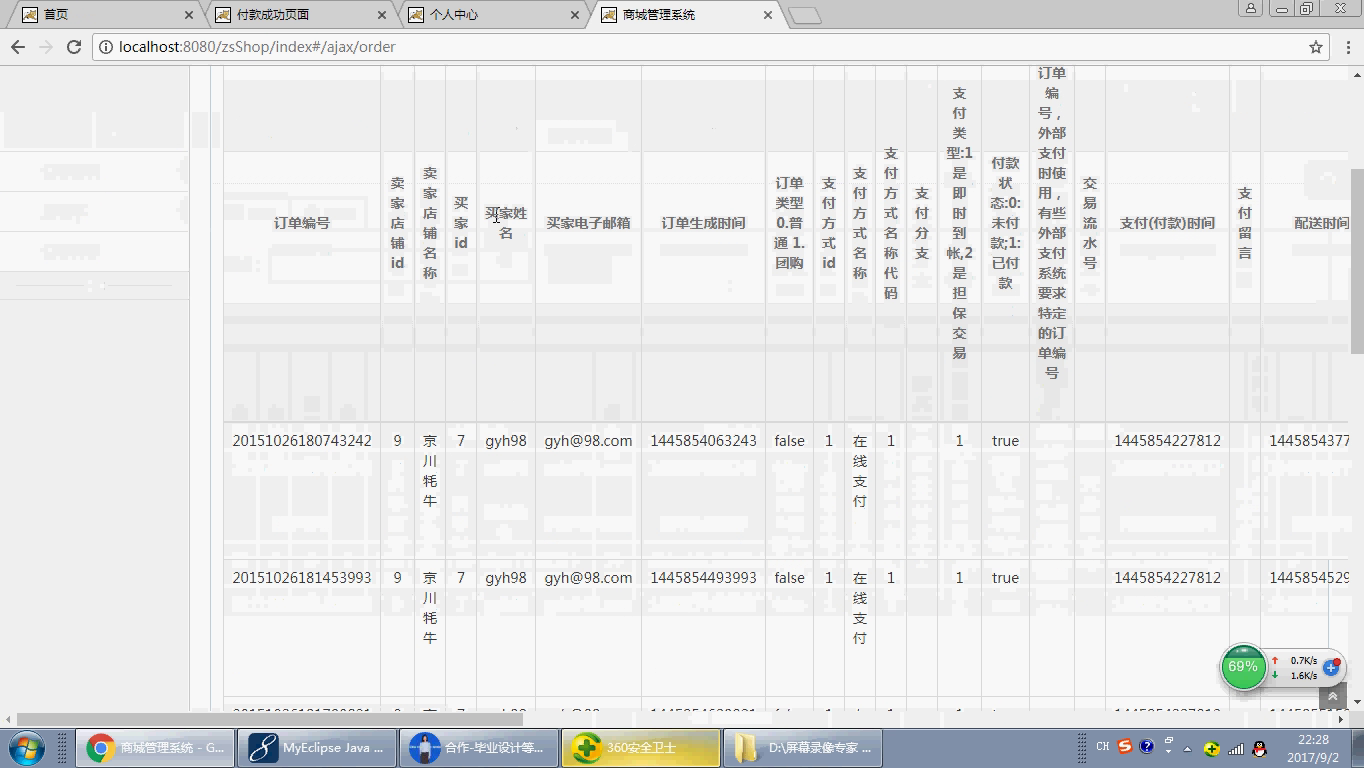Click the 1445854063243 order time cell
This screenshot has width=1364, height=768.
(703, 441)
